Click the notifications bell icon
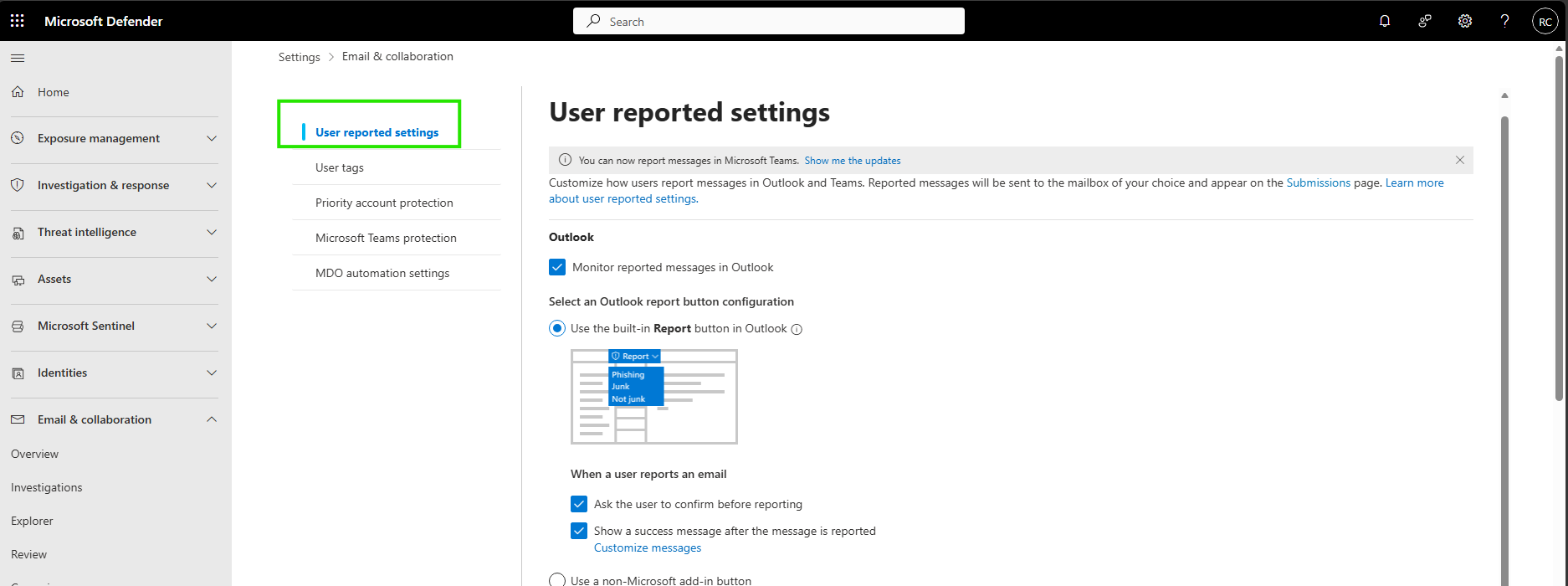The image size is (1568, 586). click(1385, 21)
